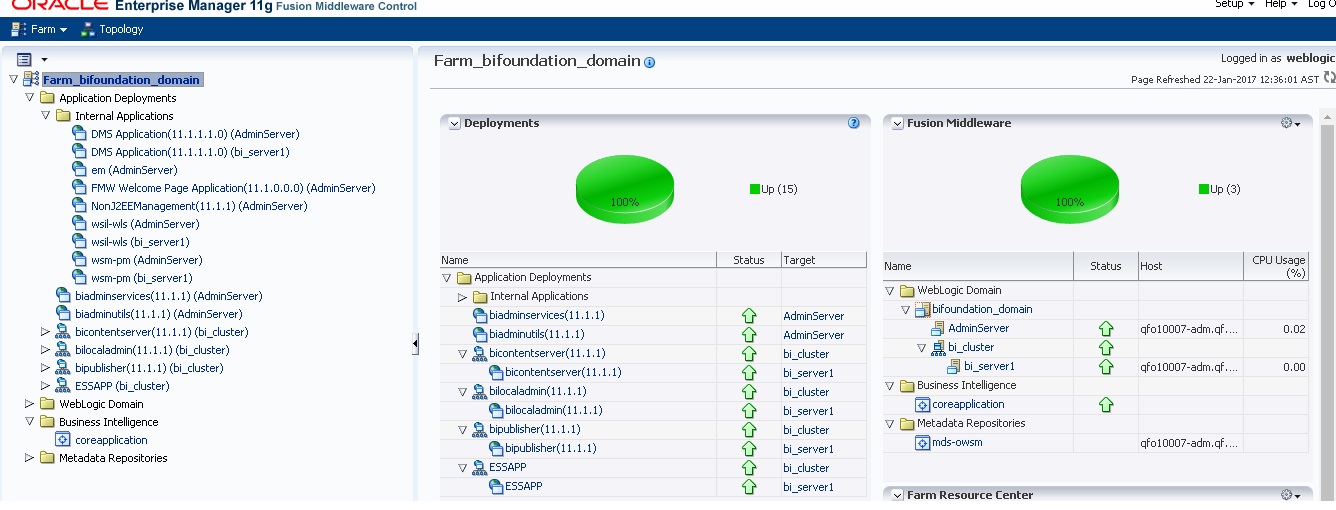Collapse bicontentserver(11.1.1) group in Deployments table
Image resolution: width=1336 pixels, height=510 pixels.
point(463,354)
